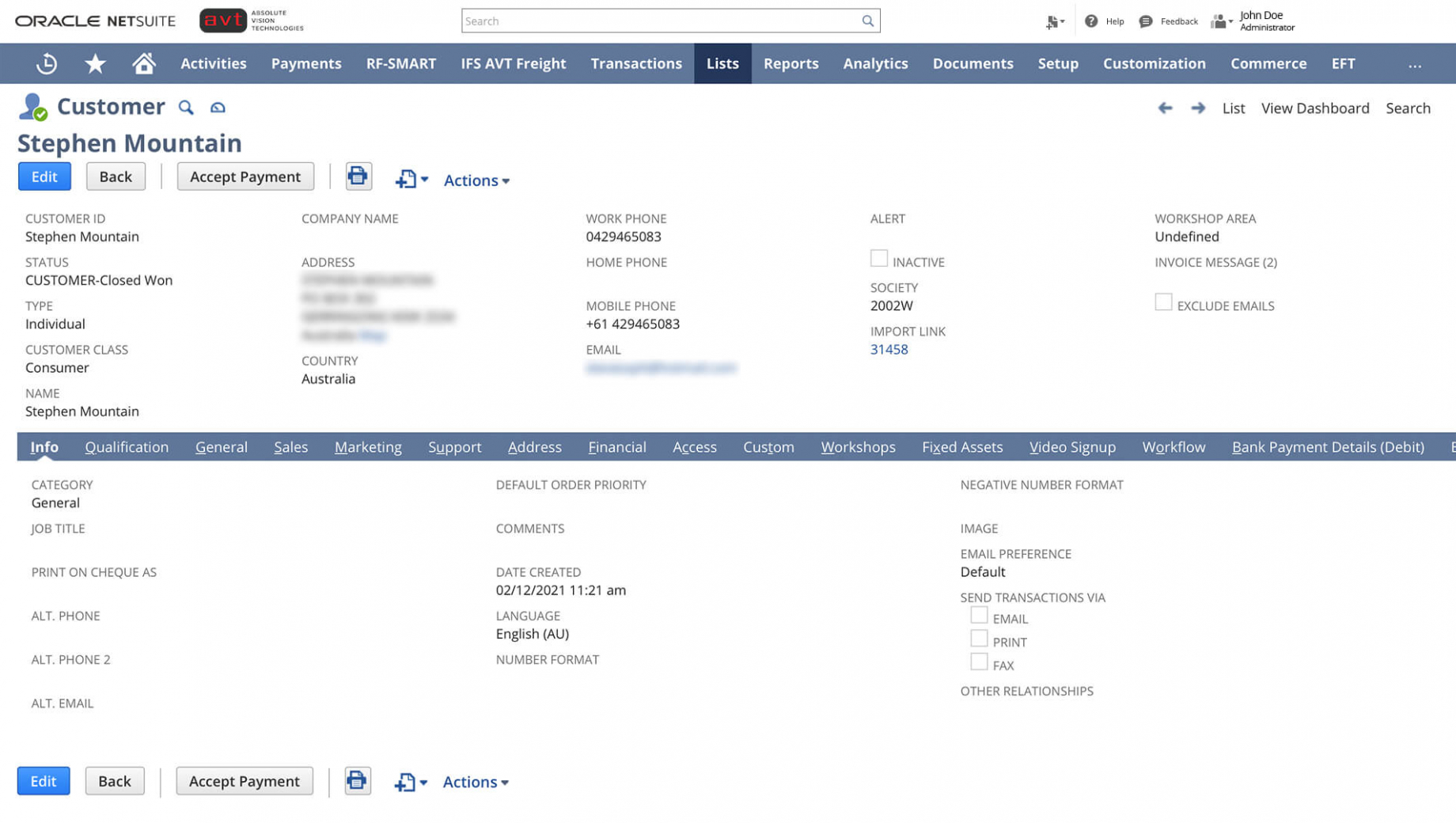Open the Transactions menu
The height and width of the screenshot is (823, 1456).
click(636, 63)
